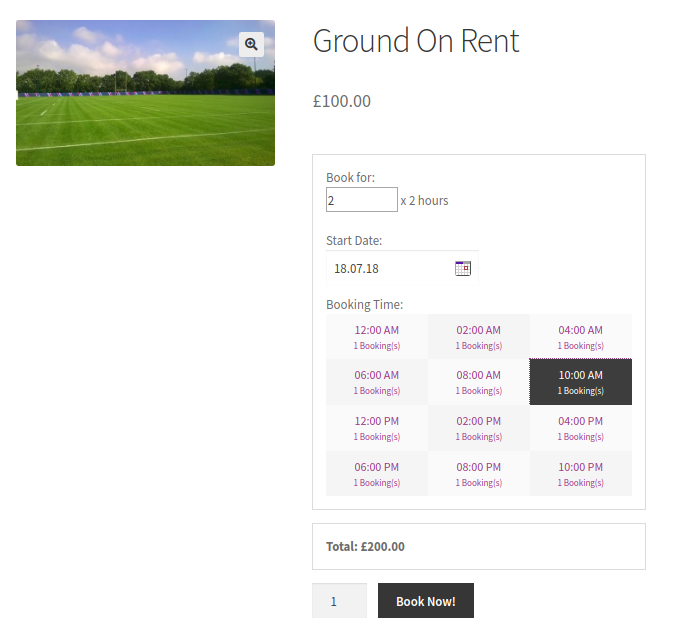This screenshot has width=682, height=635.
Task: Click the highlighted 10:00 AM slot
Action: (x=581, y=382)
